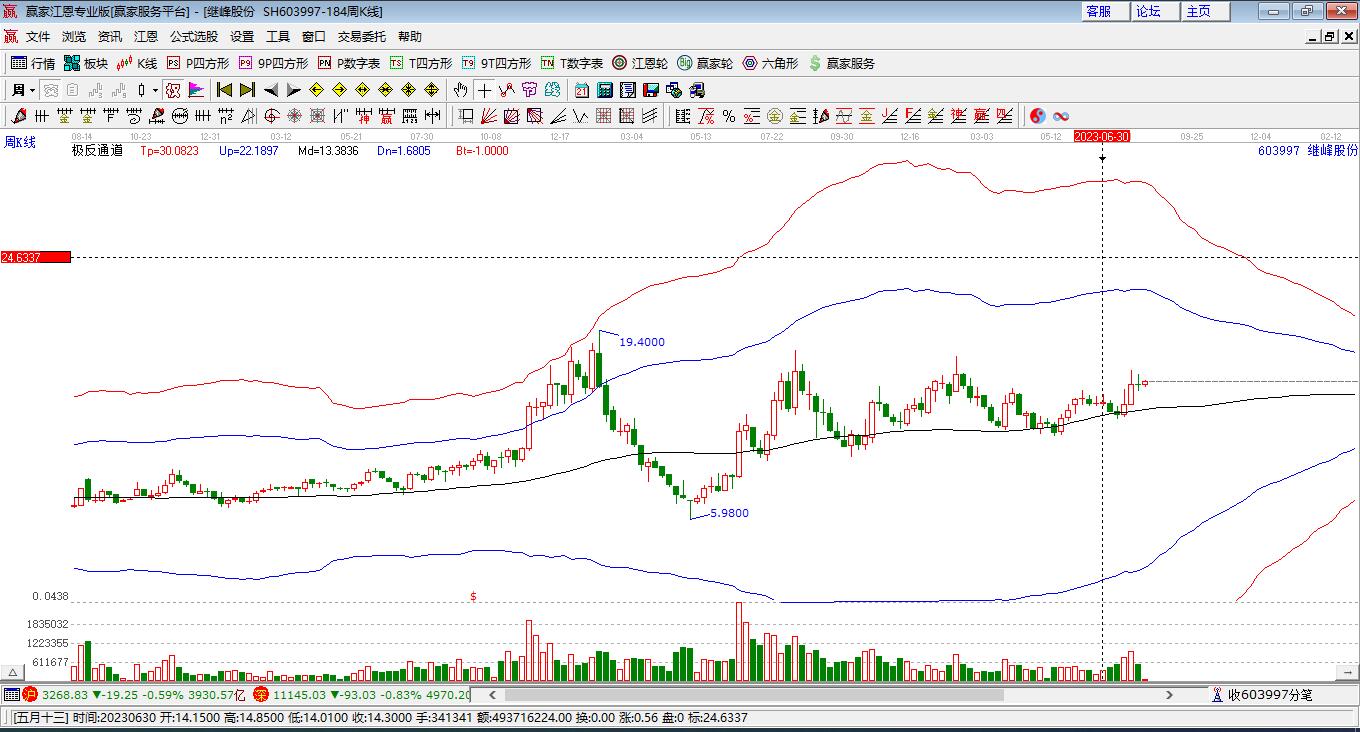This screenshot has width=1360, height=732.
Task: Toggle the flag chart display button
Action: pos(196,89)
